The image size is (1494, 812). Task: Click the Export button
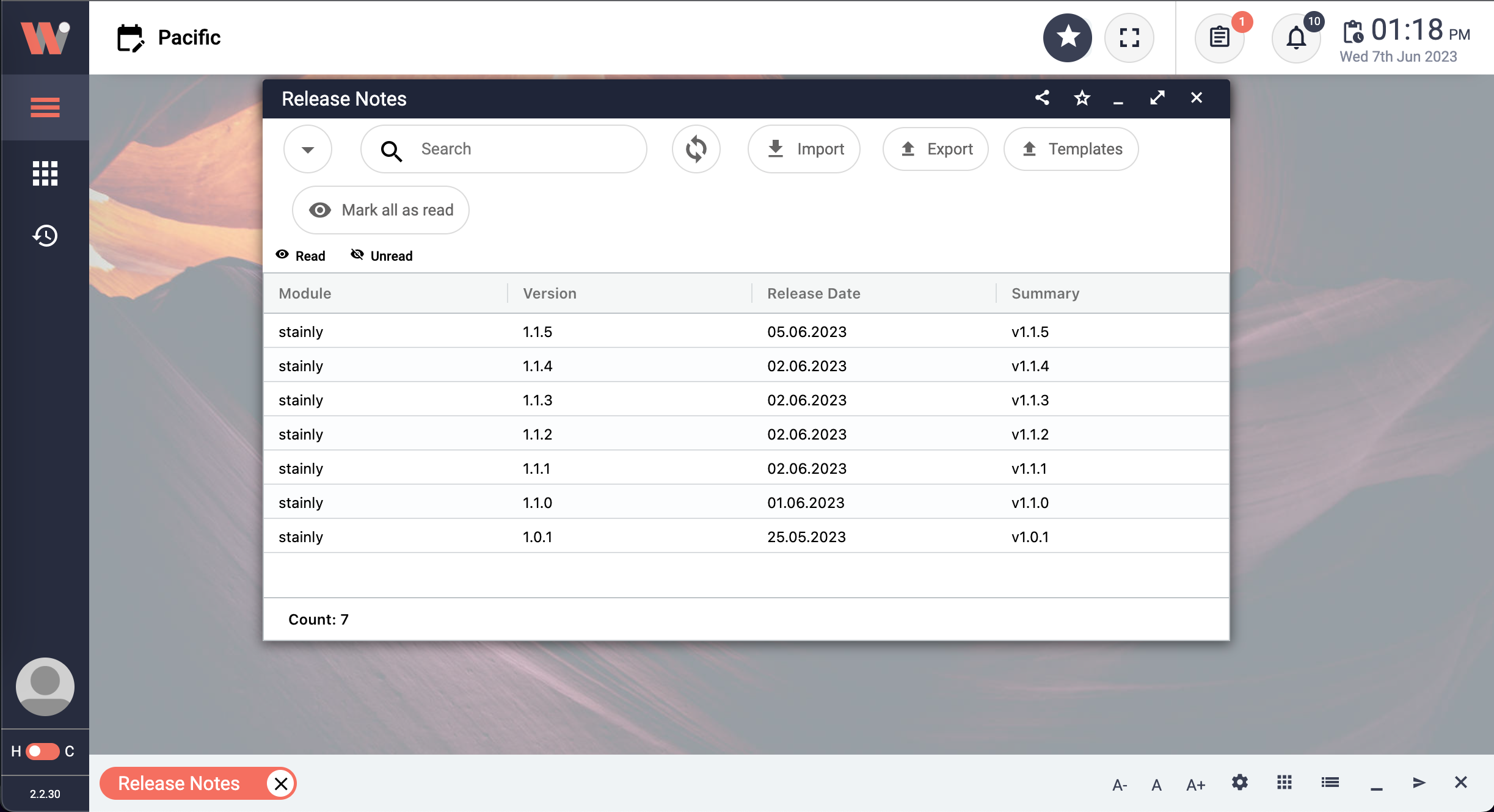tap(935, 149)
